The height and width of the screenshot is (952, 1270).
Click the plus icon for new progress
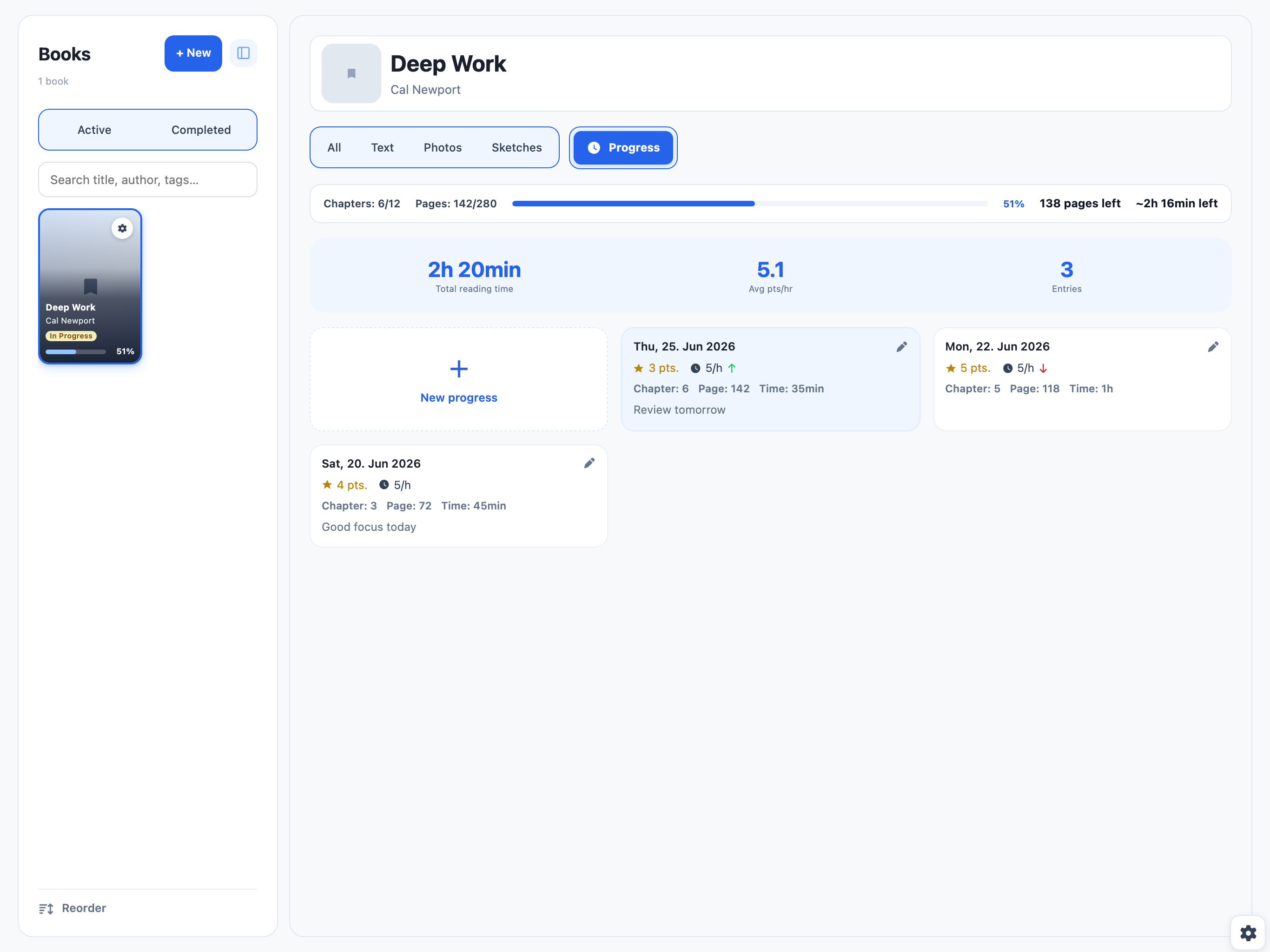point(459,369)
